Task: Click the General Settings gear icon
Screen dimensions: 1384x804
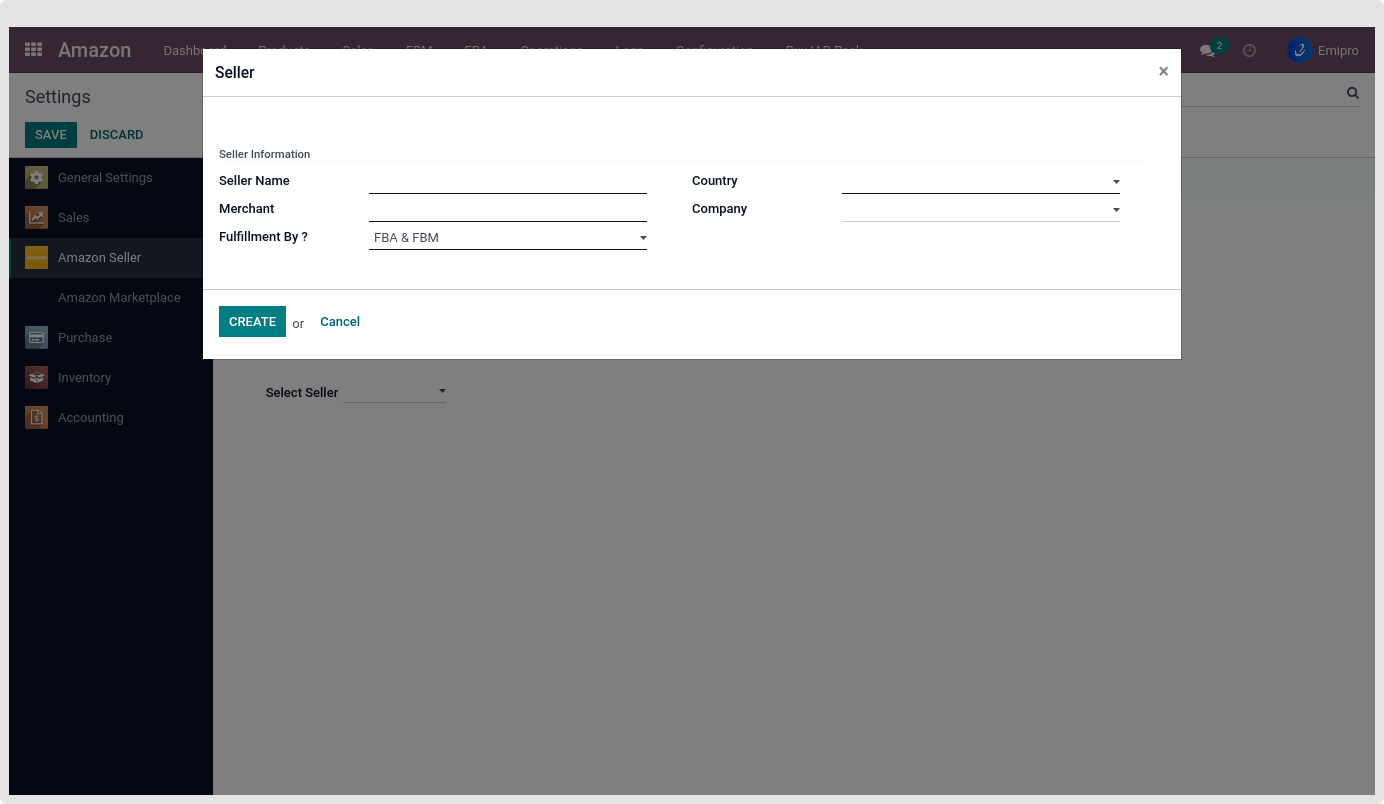Action: click(x=37, y=178)
